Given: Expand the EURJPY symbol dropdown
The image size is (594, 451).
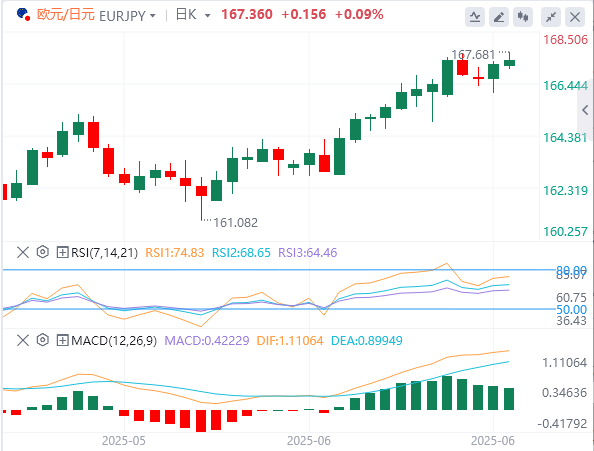Looking at the screenshot, I should (x=153, y=16).
